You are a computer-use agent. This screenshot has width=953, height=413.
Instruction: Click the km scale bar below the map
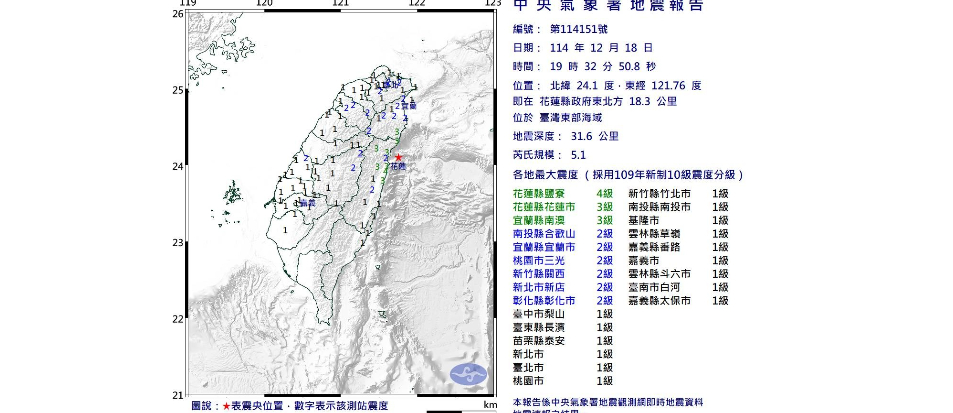click(x=461, y=410)
